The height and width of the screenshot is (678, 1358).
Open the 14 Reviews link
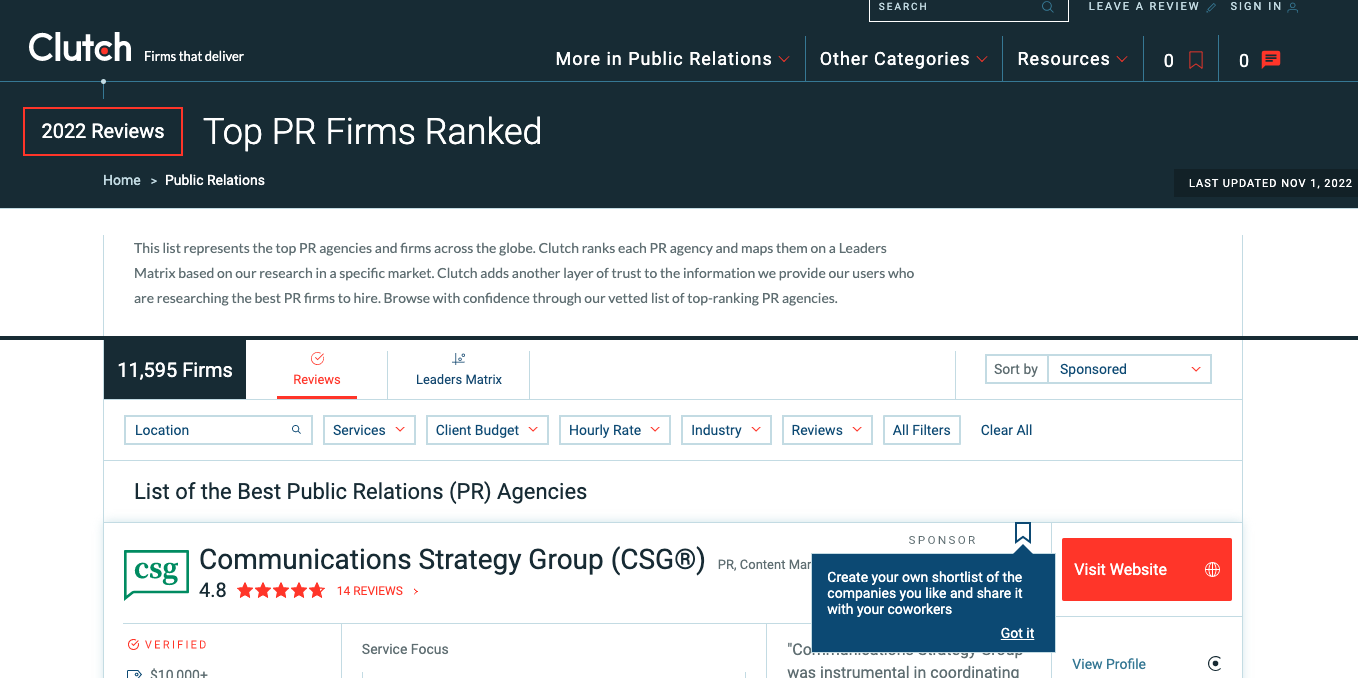(370, 591)
